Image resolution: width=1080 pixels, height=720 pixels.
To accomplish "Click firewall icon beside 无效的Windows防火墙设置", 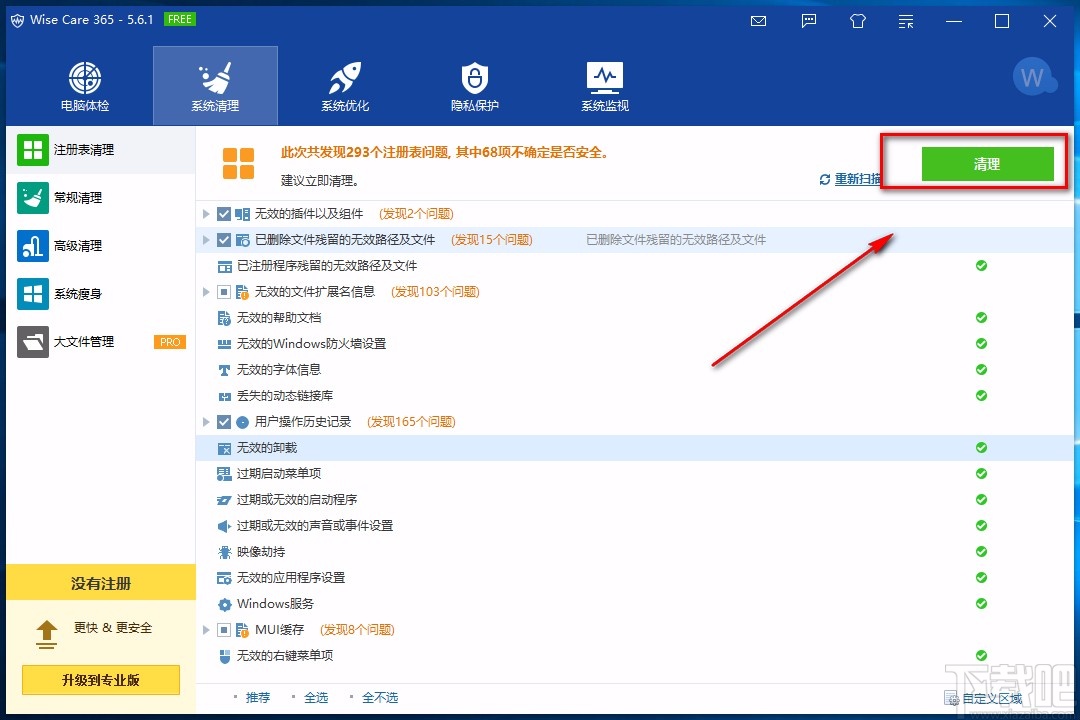I will [225, 344].
